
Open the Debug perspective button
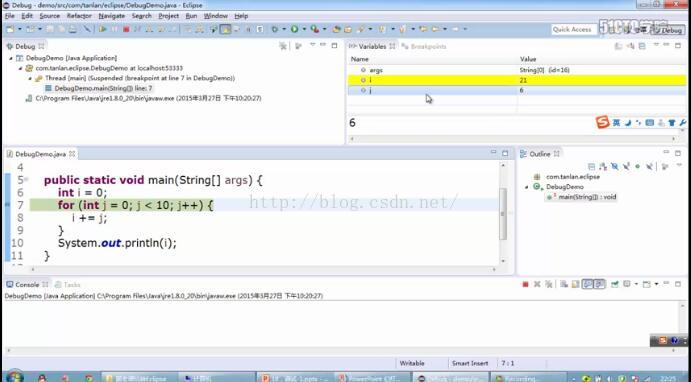(x=669, y=30)
